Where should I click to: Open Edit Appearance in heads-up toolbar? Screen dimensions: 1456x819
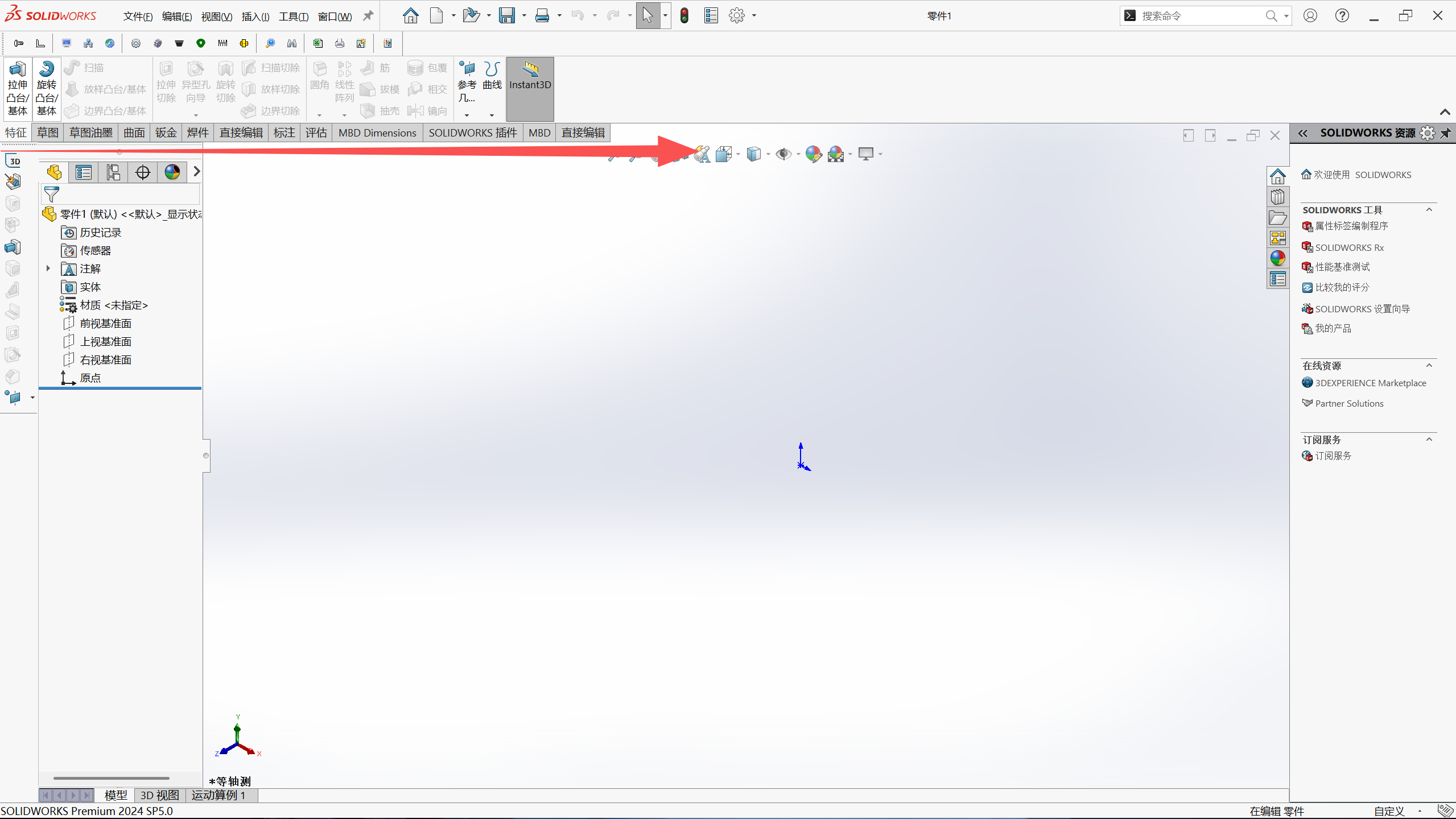click(813, 154)
